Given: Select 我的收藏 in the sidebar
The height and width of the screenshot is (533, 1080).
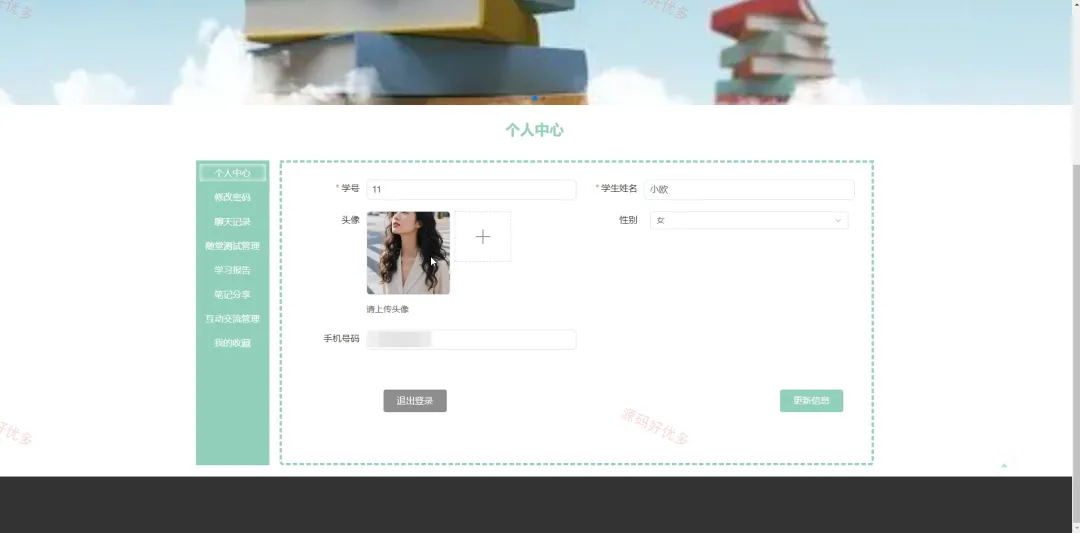Looking at the screenshot, I should click(x=232, y=343).
